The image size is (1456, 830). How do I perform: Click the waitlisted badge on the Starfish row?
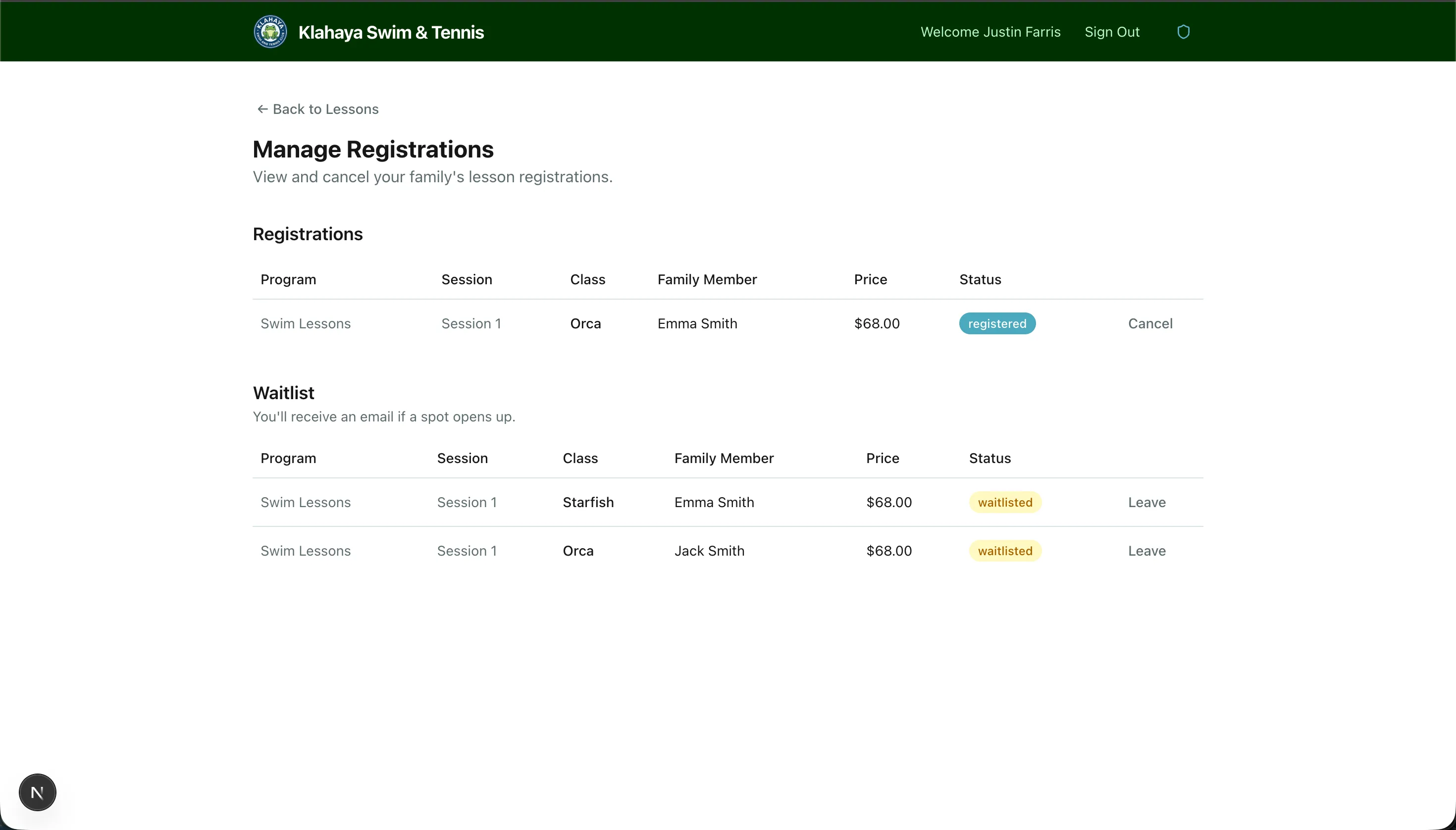click(1004, 502)
